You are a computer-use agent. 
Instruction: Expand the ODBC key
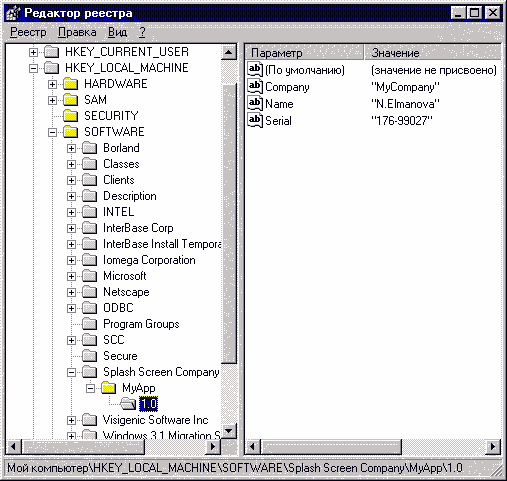pyautogui.click(x=71, y=308)
